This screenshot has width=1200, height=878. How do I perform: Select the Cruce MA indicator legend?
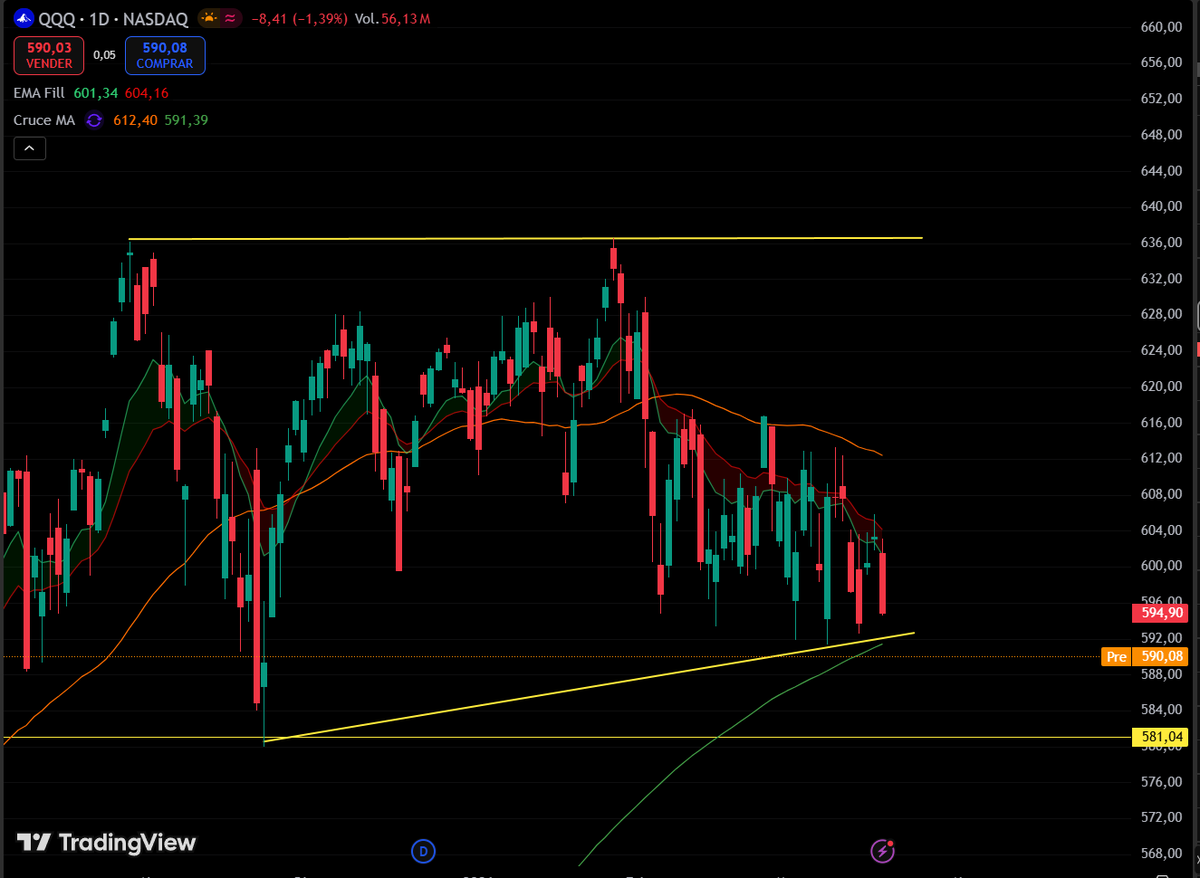[x=44, y=120]
